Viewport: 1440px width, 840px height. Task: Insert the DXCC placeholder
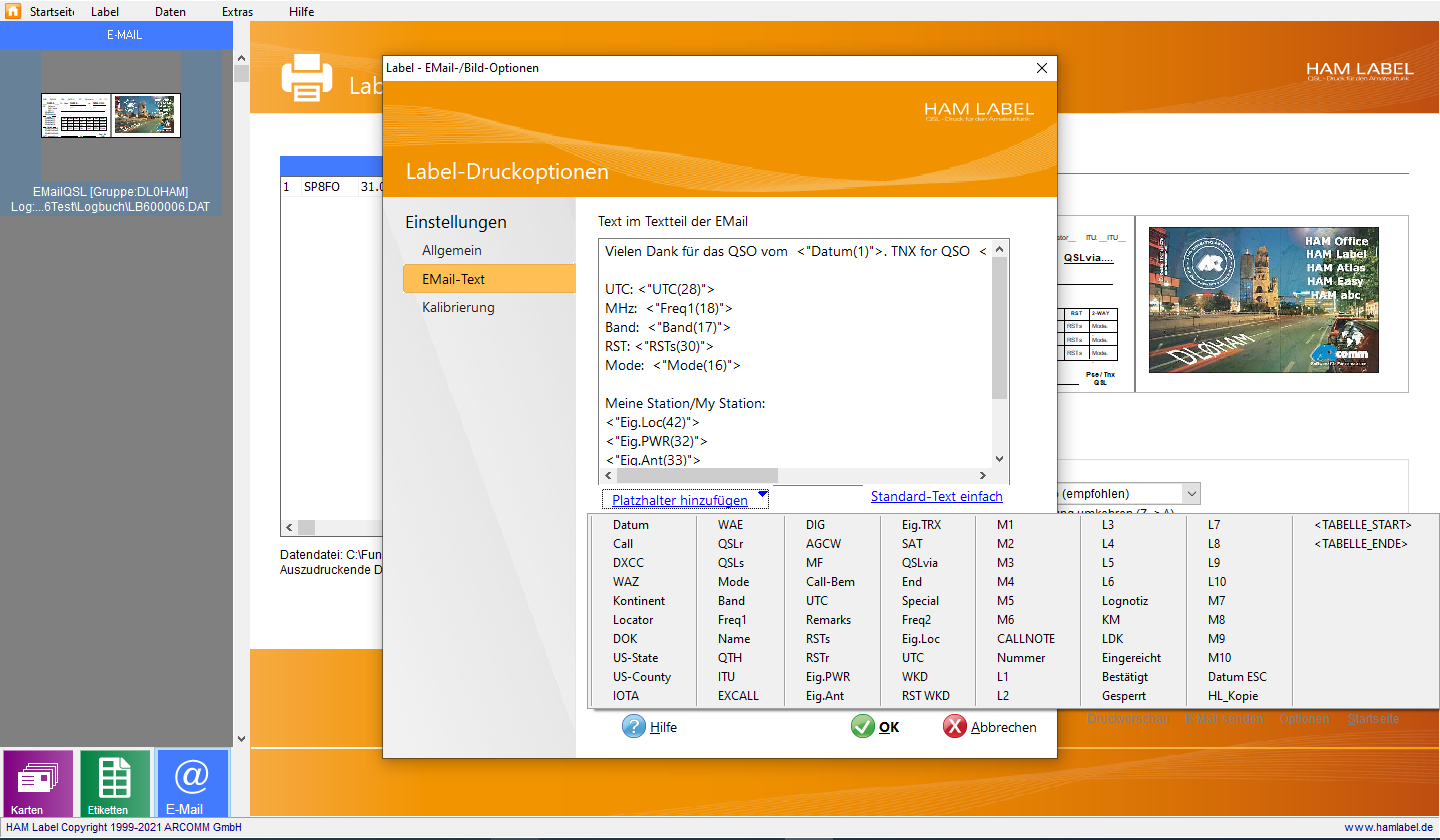point(628,563)
